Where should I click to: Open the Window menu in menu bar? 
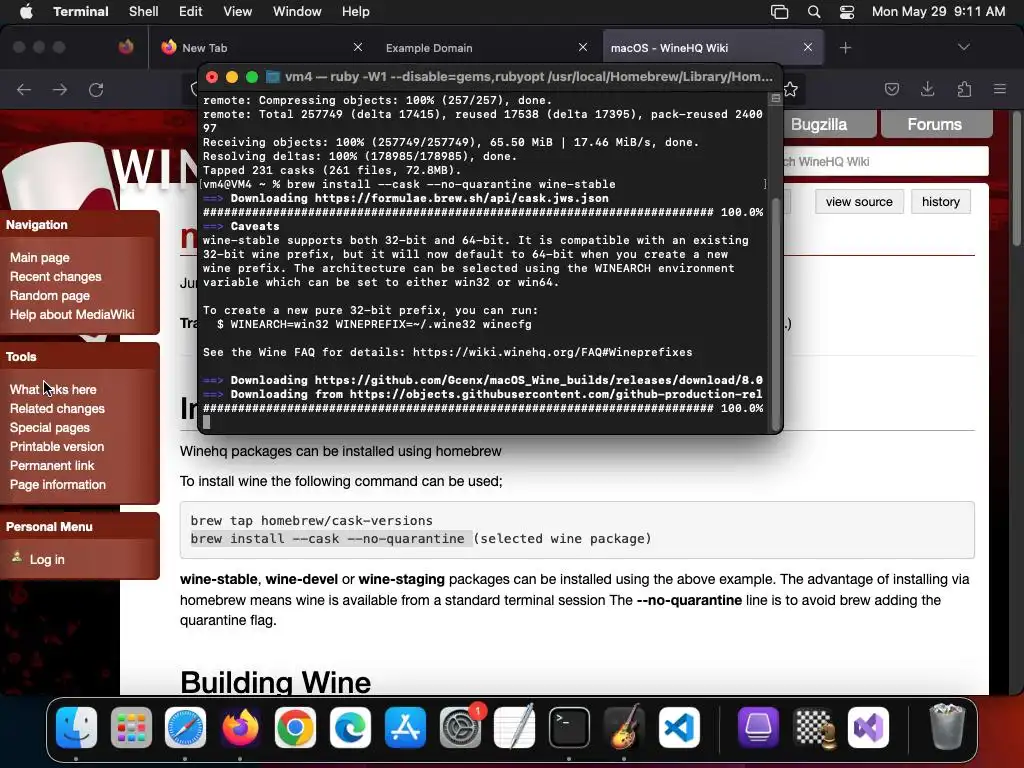coord(297,12)
